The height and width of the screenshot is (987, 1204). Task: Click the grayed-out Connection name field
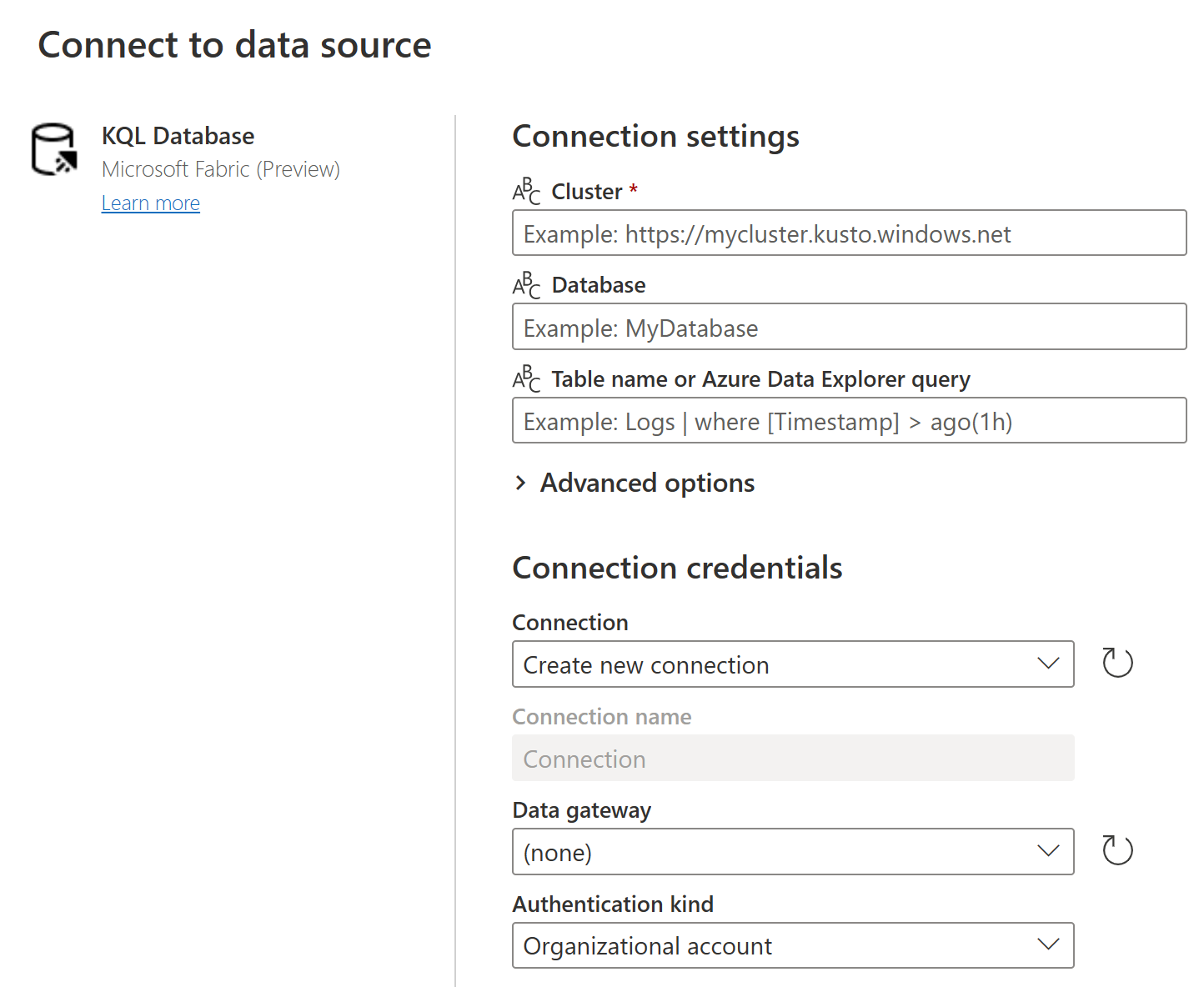click(792, 759)
